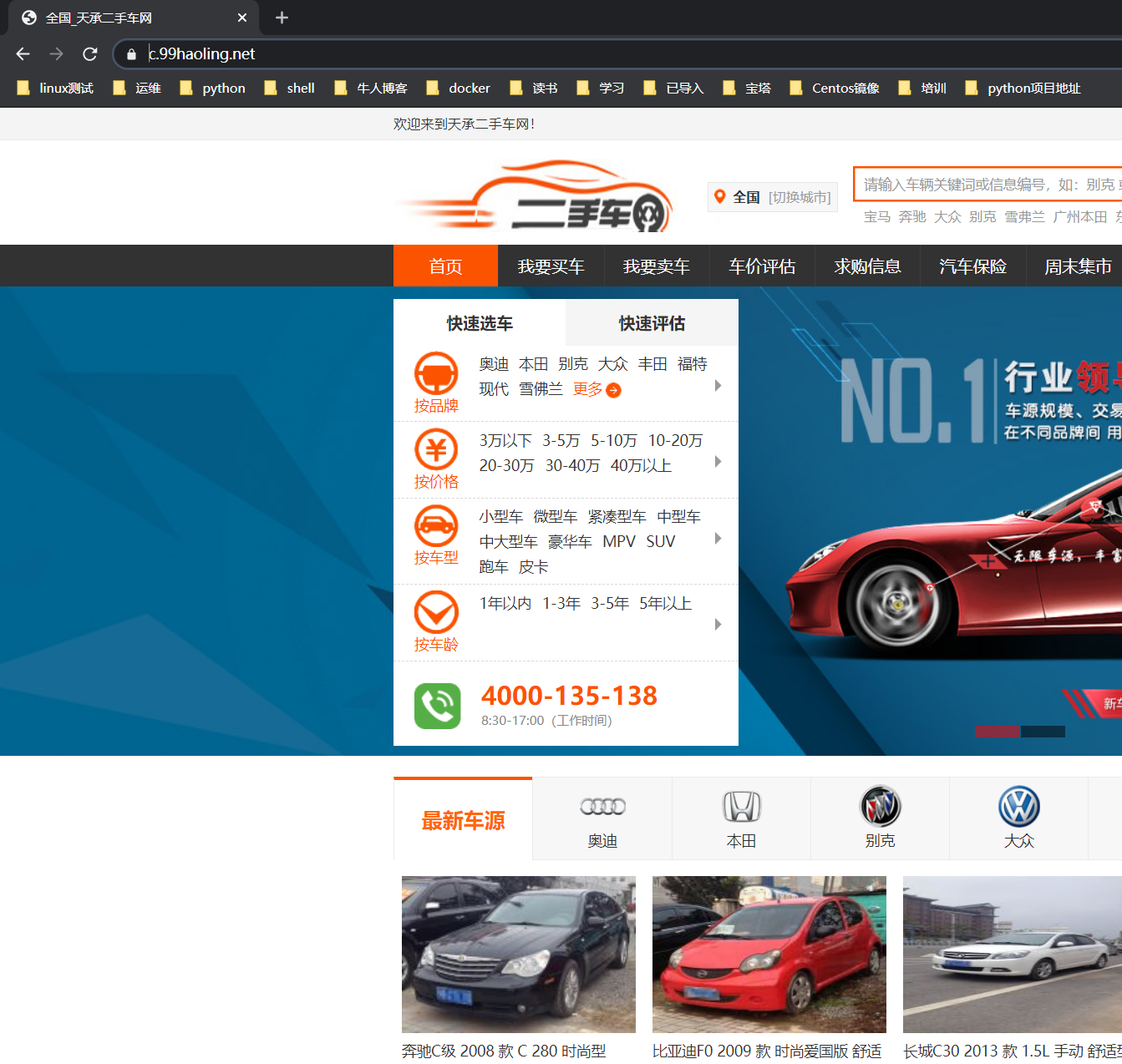Viewport: 1122px width, 1064px height.
Task: Click the browser forward arrow
Action: click(56, 53)
